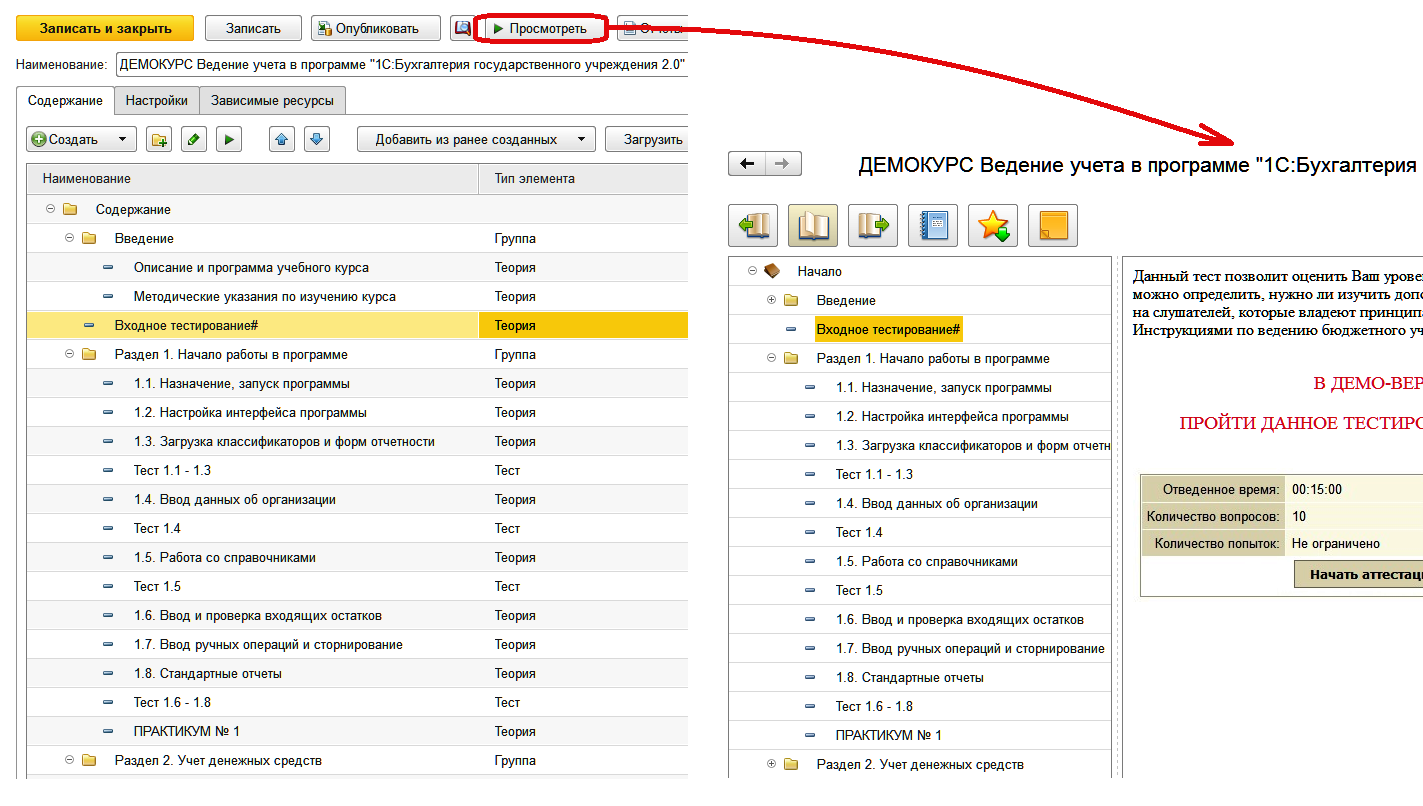Viewport: 1423px width, 806px height.
Task: Expand Раздел 2 in the viewer tree
Action: tap(771, 764)
